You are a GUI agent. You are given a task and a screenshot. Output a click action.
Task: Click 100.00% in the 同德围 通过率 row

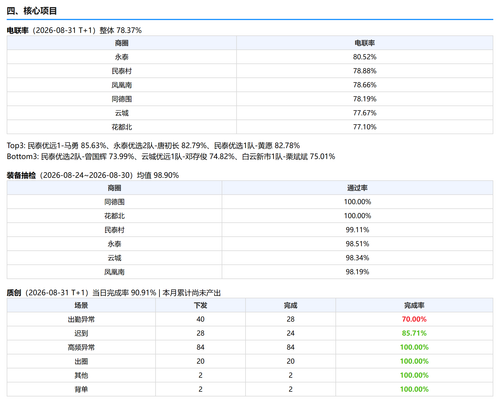(357, 202)
